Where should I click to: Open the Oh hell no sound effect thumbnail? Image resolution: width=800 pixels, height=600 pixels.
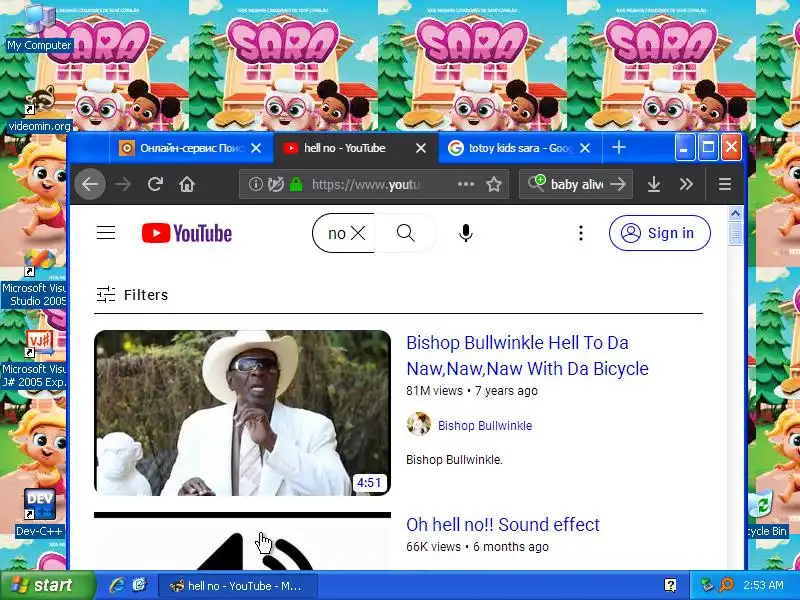click(x=242, y=541)
